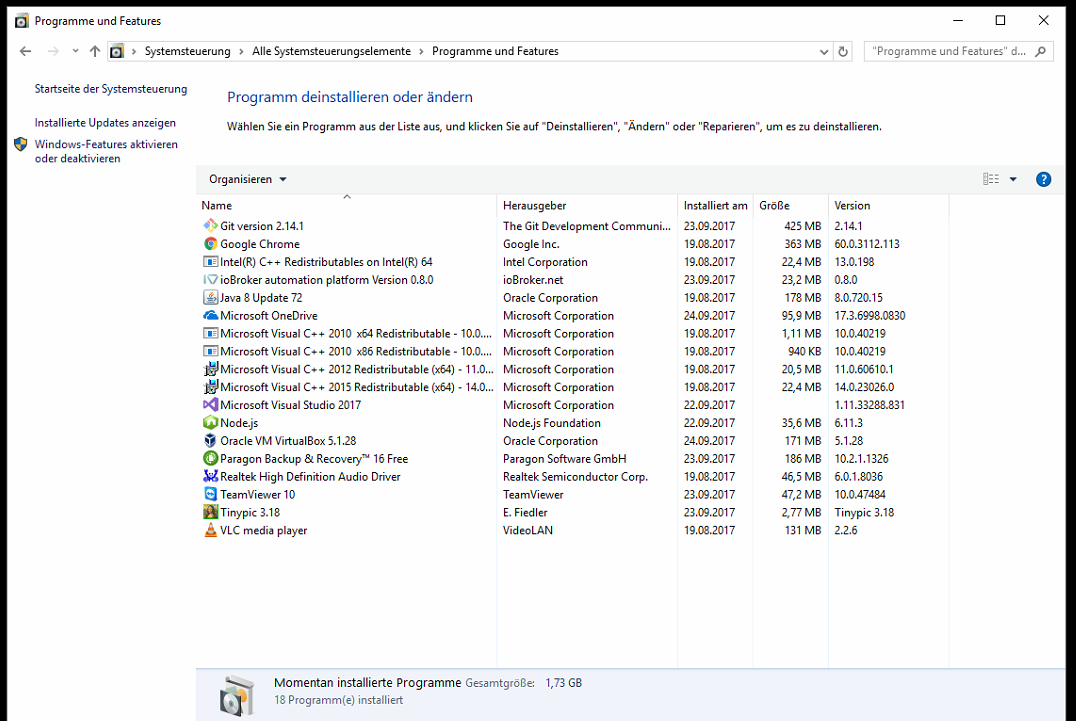The height and width of the screenshot is (721, 1076).
Task: Sort by the Name column header
Action: pos(347,205)
